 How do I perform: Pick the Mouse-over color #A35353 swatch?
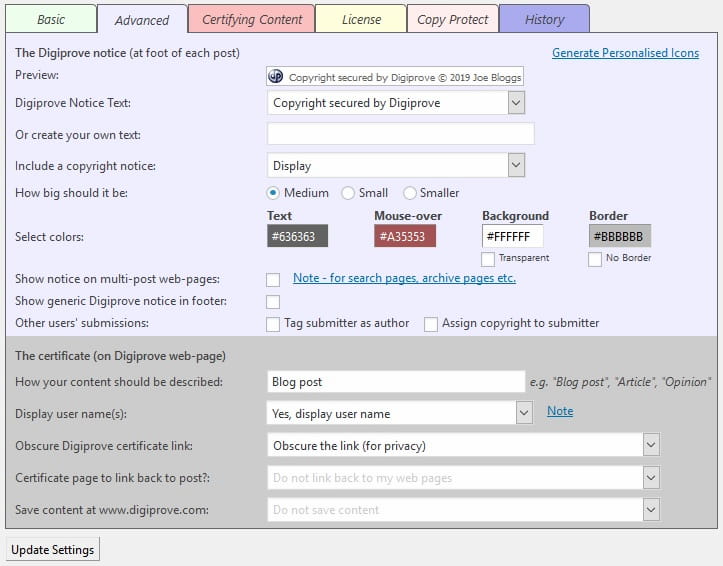405,236
